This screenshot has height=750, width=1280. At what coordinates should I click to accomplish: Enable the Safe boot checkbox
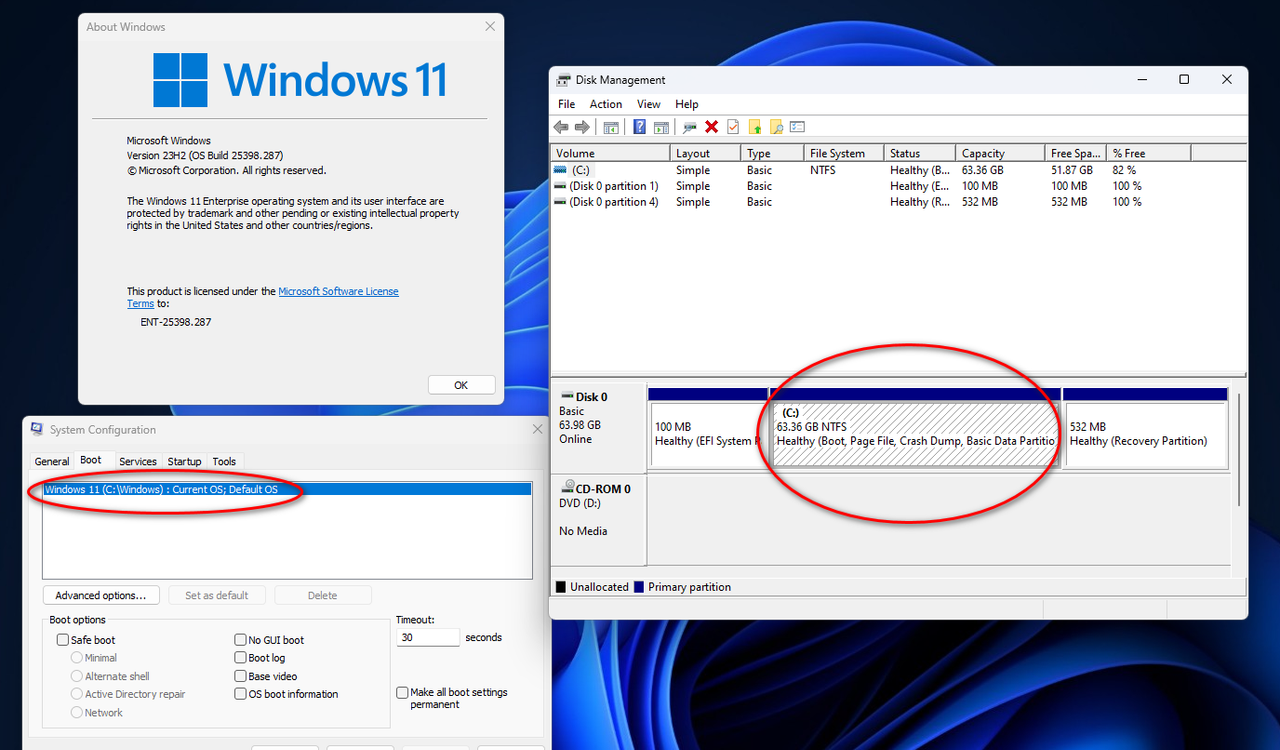63,640
